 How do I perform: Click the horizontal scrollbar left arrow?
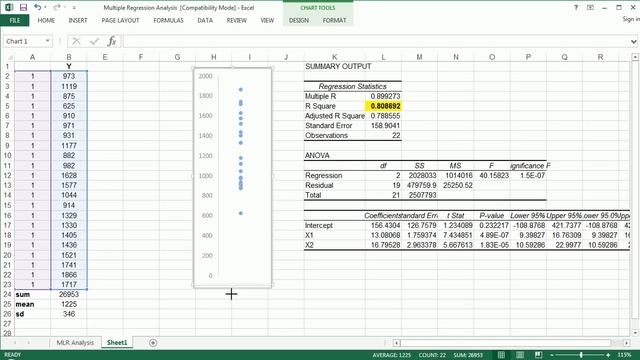pyautogui.click(x=396, y=343)
